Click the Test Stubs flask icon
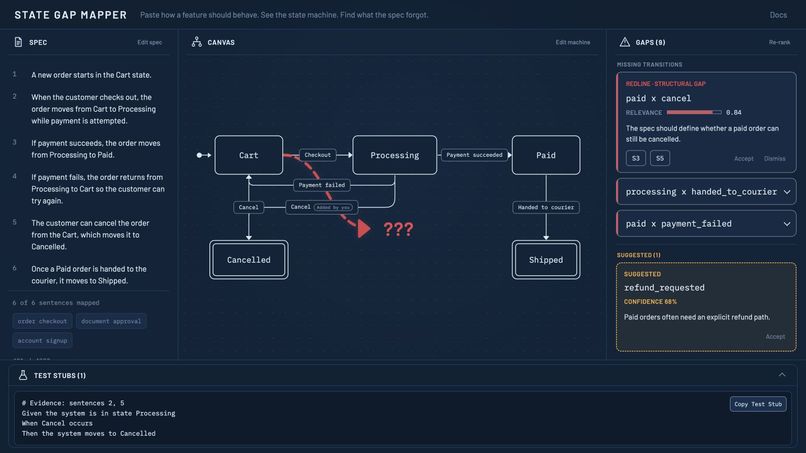Viewport: 806px width, 453px height. (23, 375)
